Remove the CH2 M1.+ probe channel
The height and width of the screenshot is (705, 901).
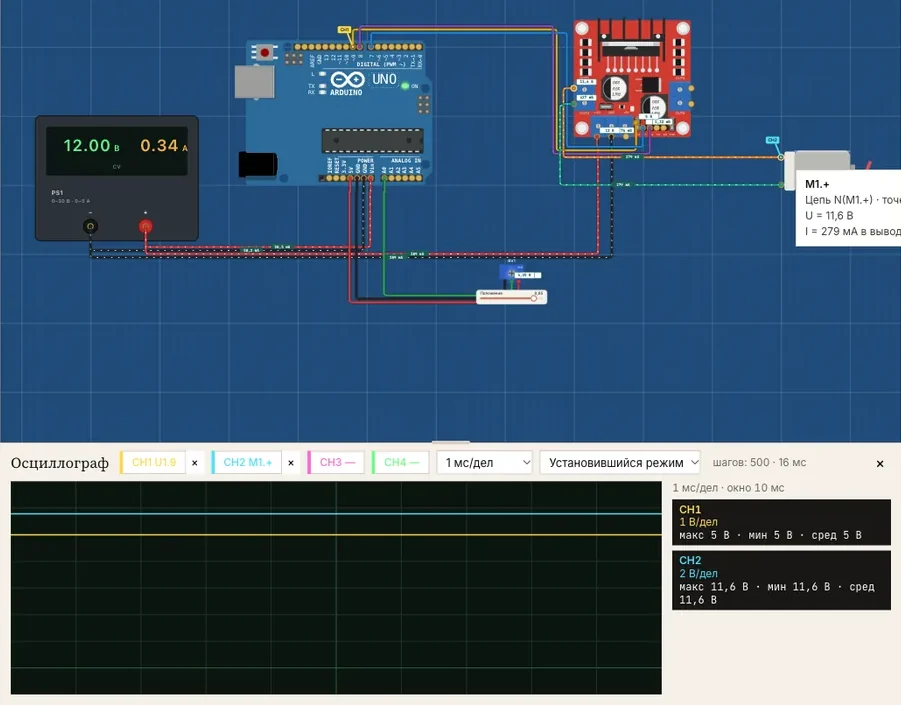[x=291, y=463]
